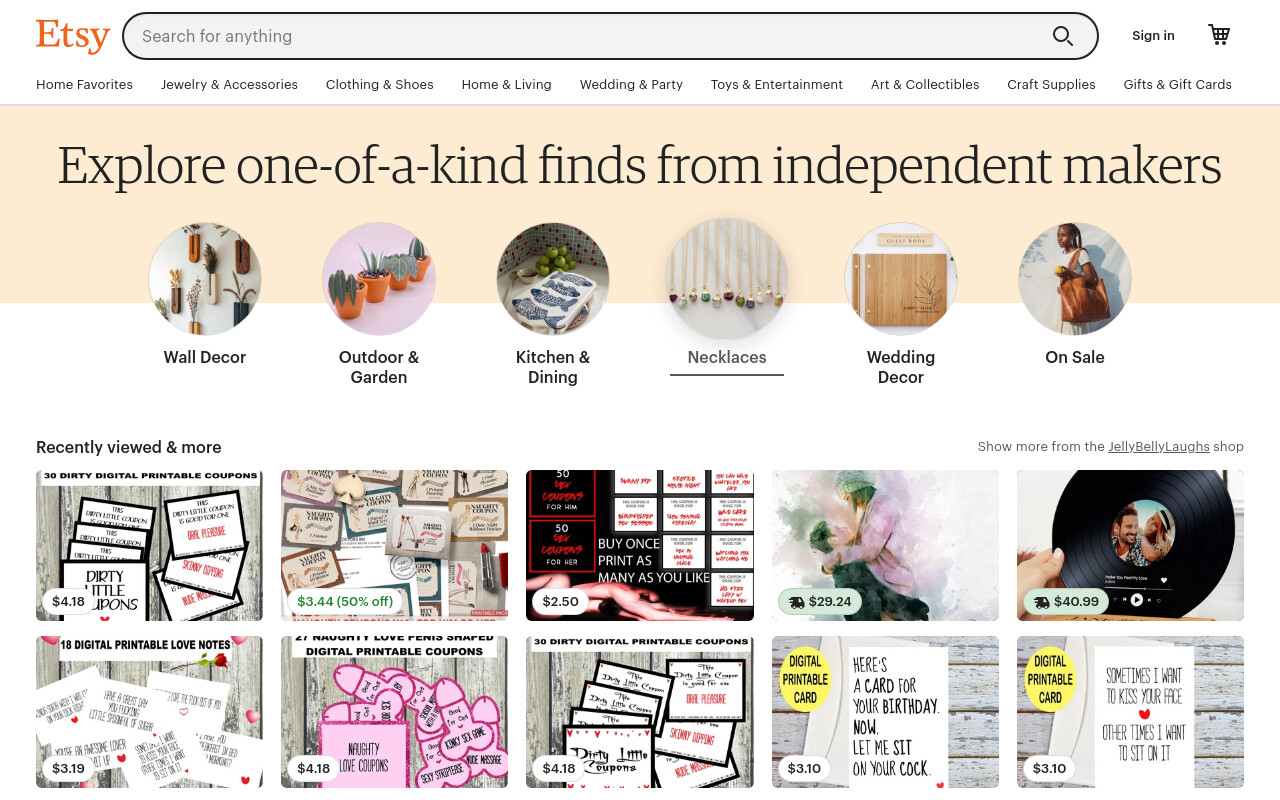Open Gifts & Gift Cards menu
The image size is (1280, 800).
coord(1177,85)
